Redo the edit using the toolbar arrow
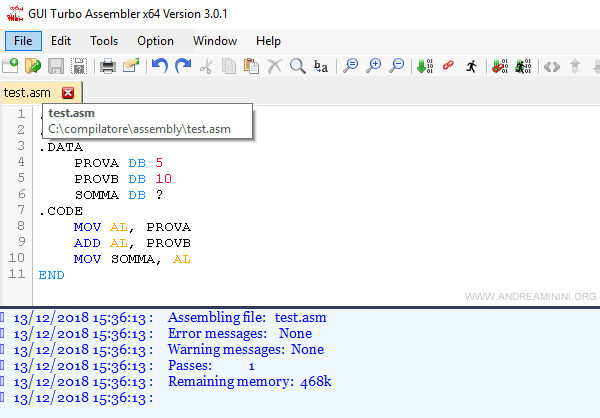The image size is (600, 418). 182,66
